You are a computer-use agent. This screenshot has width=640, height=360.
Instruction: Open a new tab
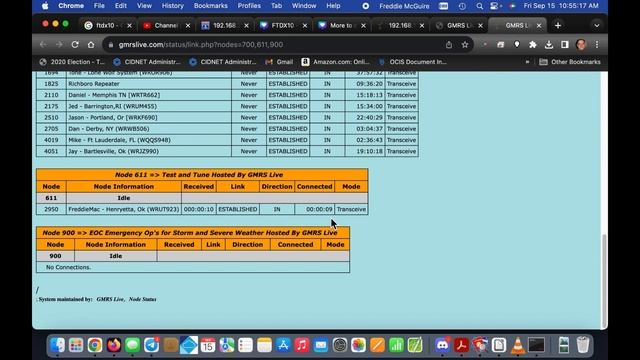pos(558,25)
